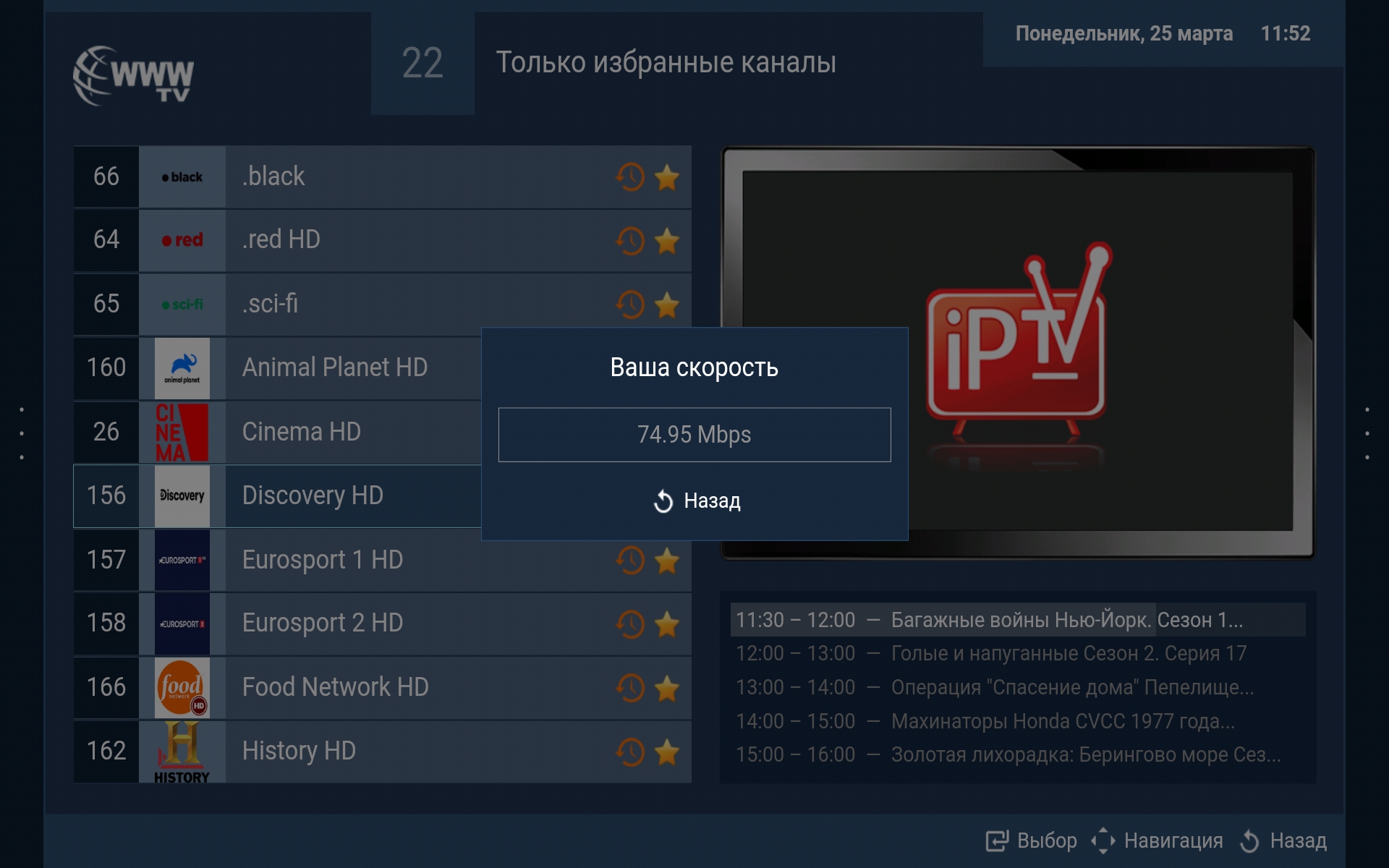Select the Cinema HD channel

(278, 432)
